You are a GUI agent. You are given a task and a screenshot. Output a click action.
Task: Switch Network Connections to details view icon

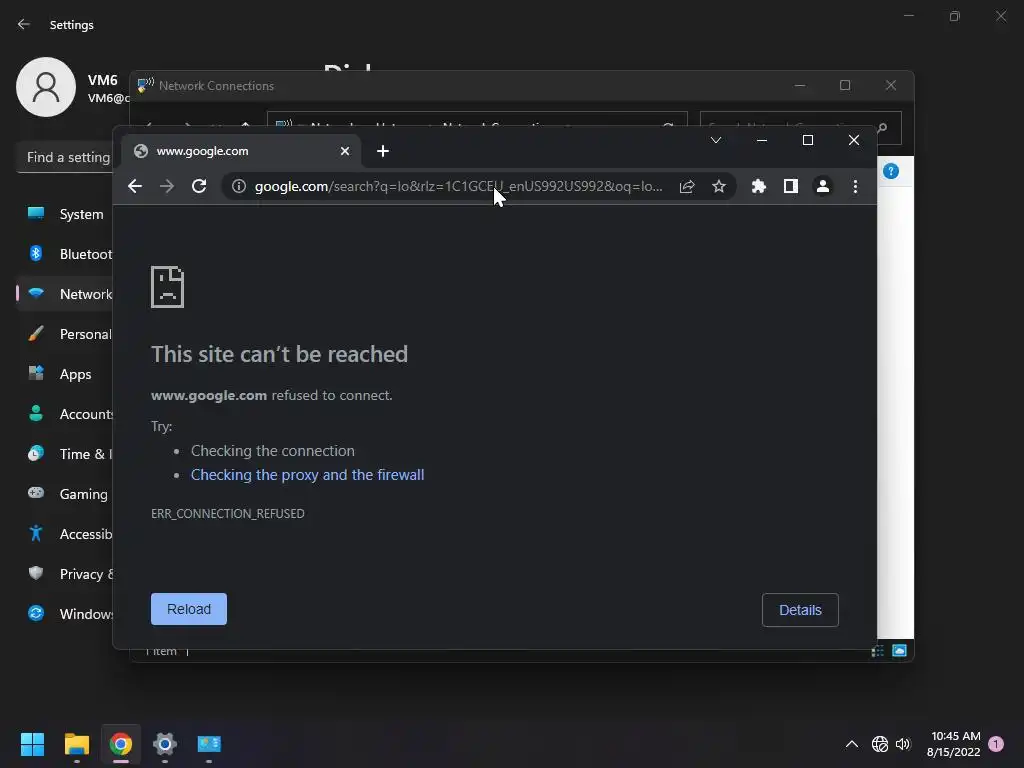coord(878,651)
